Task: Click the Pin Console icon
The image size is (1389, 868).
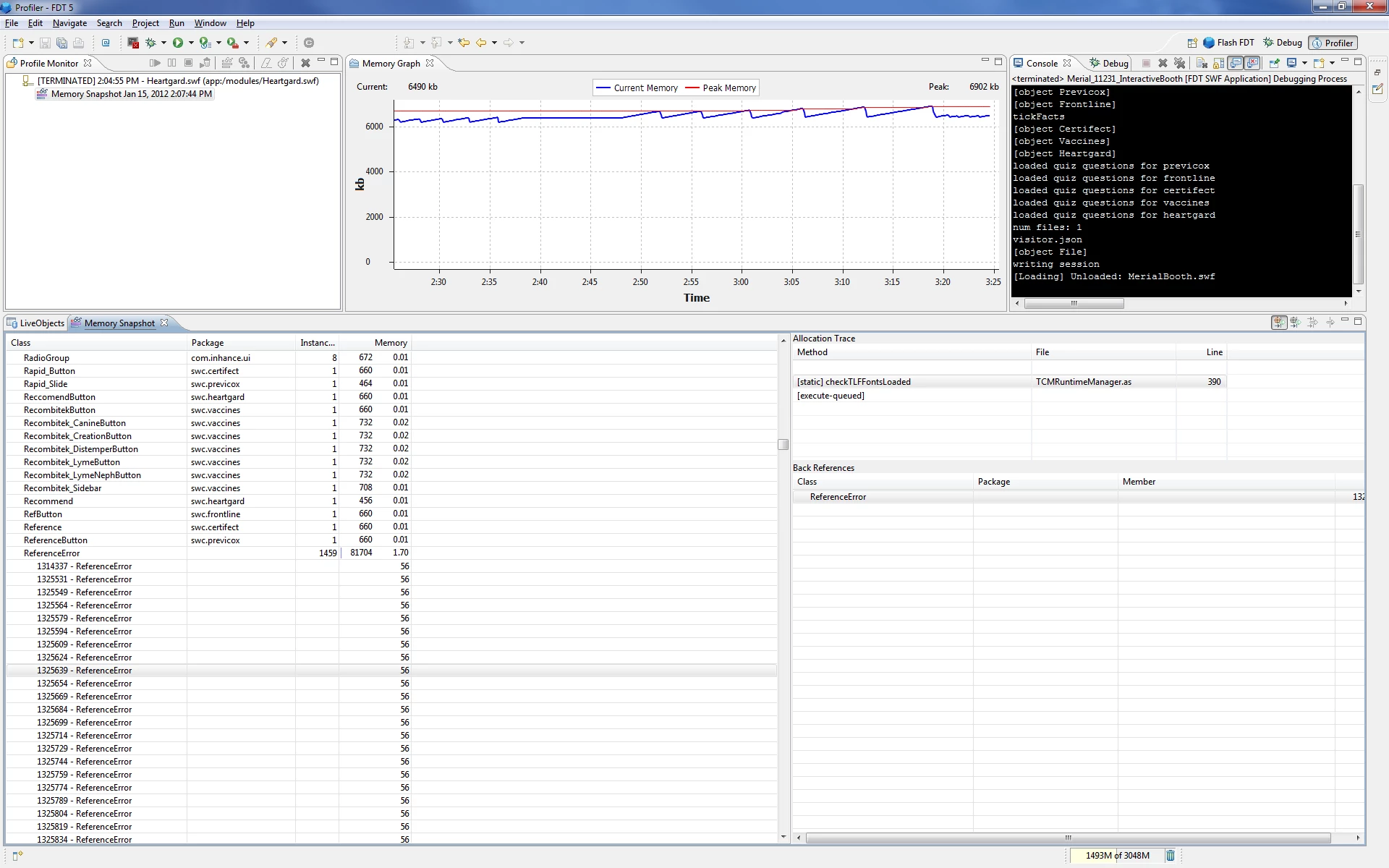Action: click(x=1275, y=64)
